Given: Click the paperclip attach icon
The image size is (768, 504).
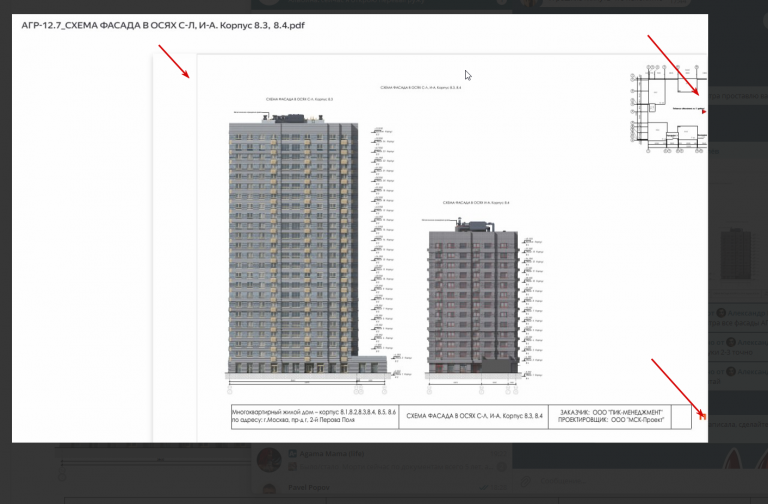Looking at the screenshot, I should 525,482.
